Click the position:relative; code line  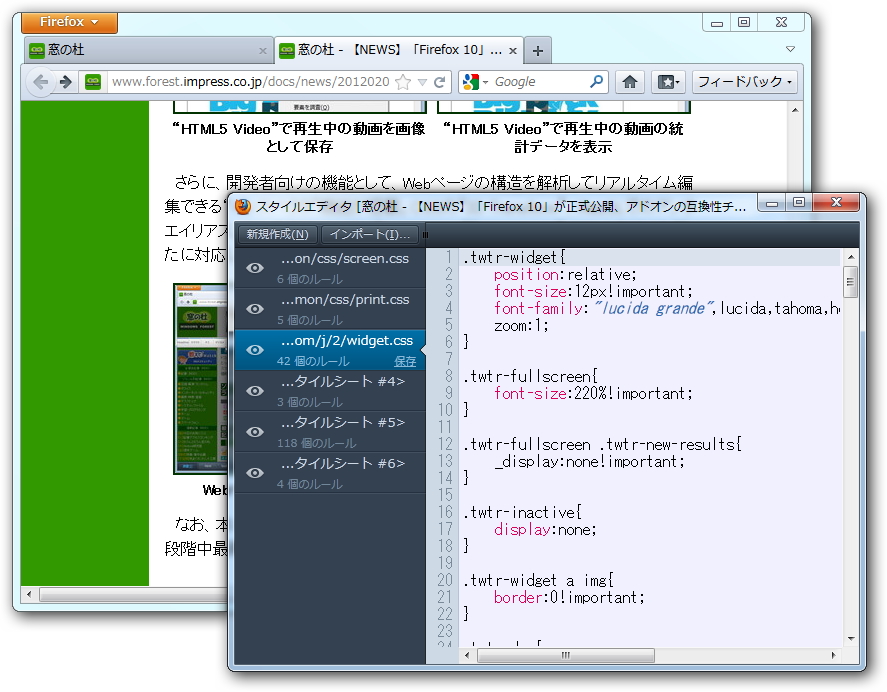click(565, 274)
